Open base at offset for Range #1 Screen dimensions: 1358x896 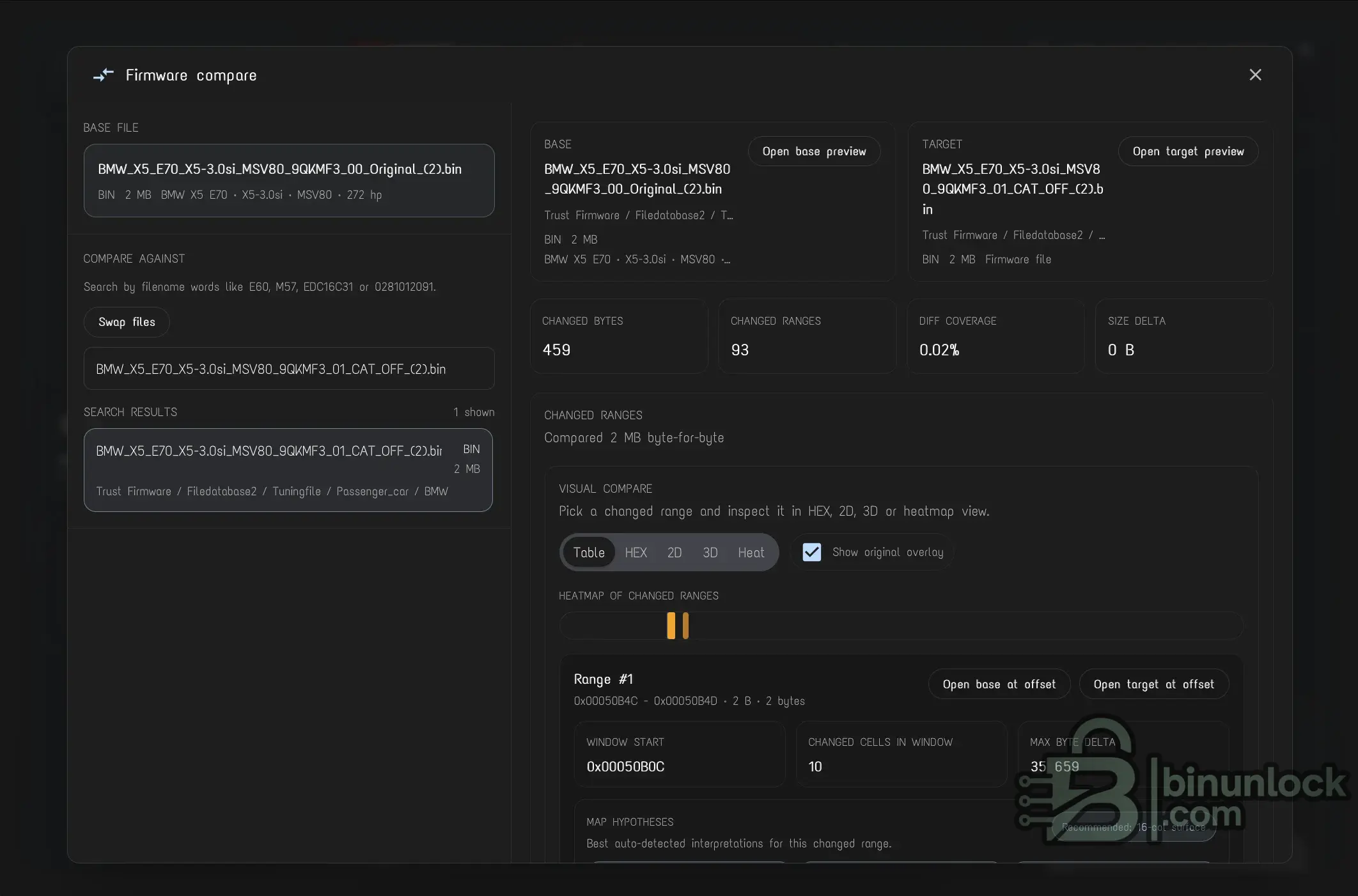tap(999, 684)
